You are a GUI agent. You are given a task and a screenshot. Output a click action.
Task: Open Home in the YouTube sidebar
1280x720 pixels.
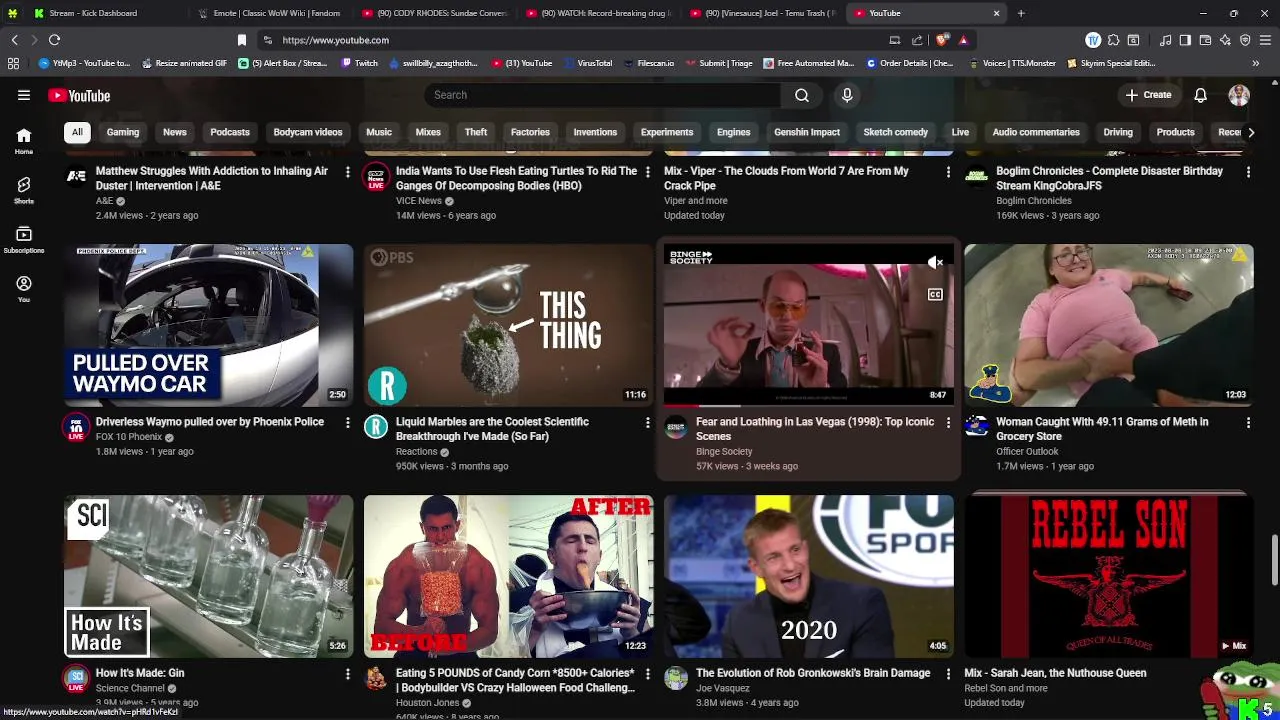click(x=24, y=140)
